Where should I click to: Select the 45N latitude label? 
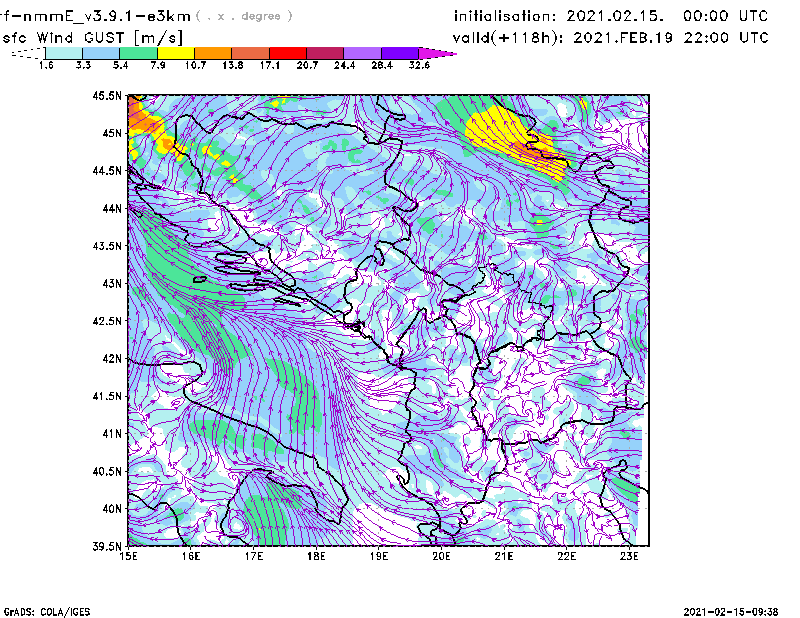[x=113, y=133]
